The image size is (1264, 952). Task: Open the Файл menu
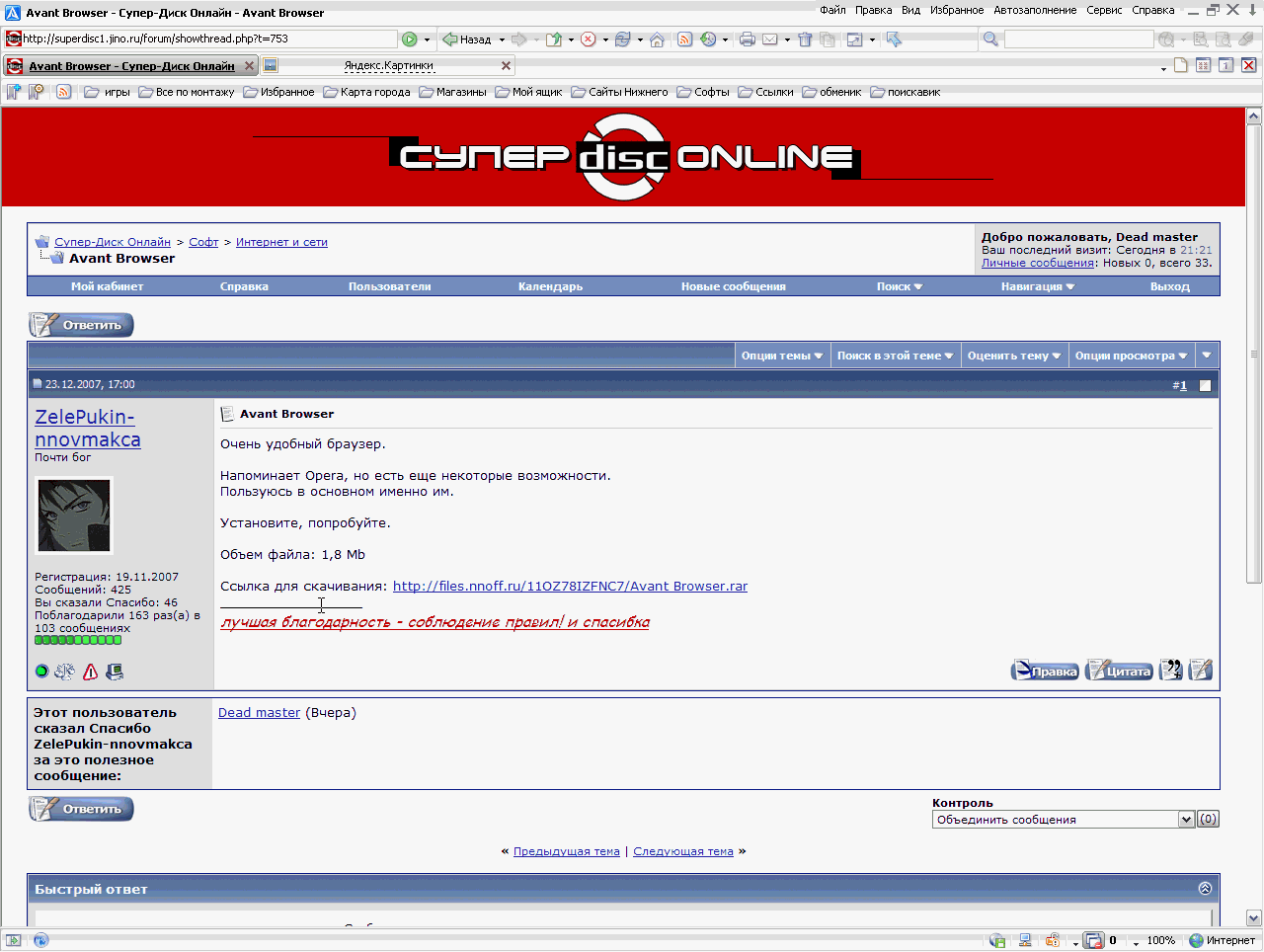click(x=832, y=10)
